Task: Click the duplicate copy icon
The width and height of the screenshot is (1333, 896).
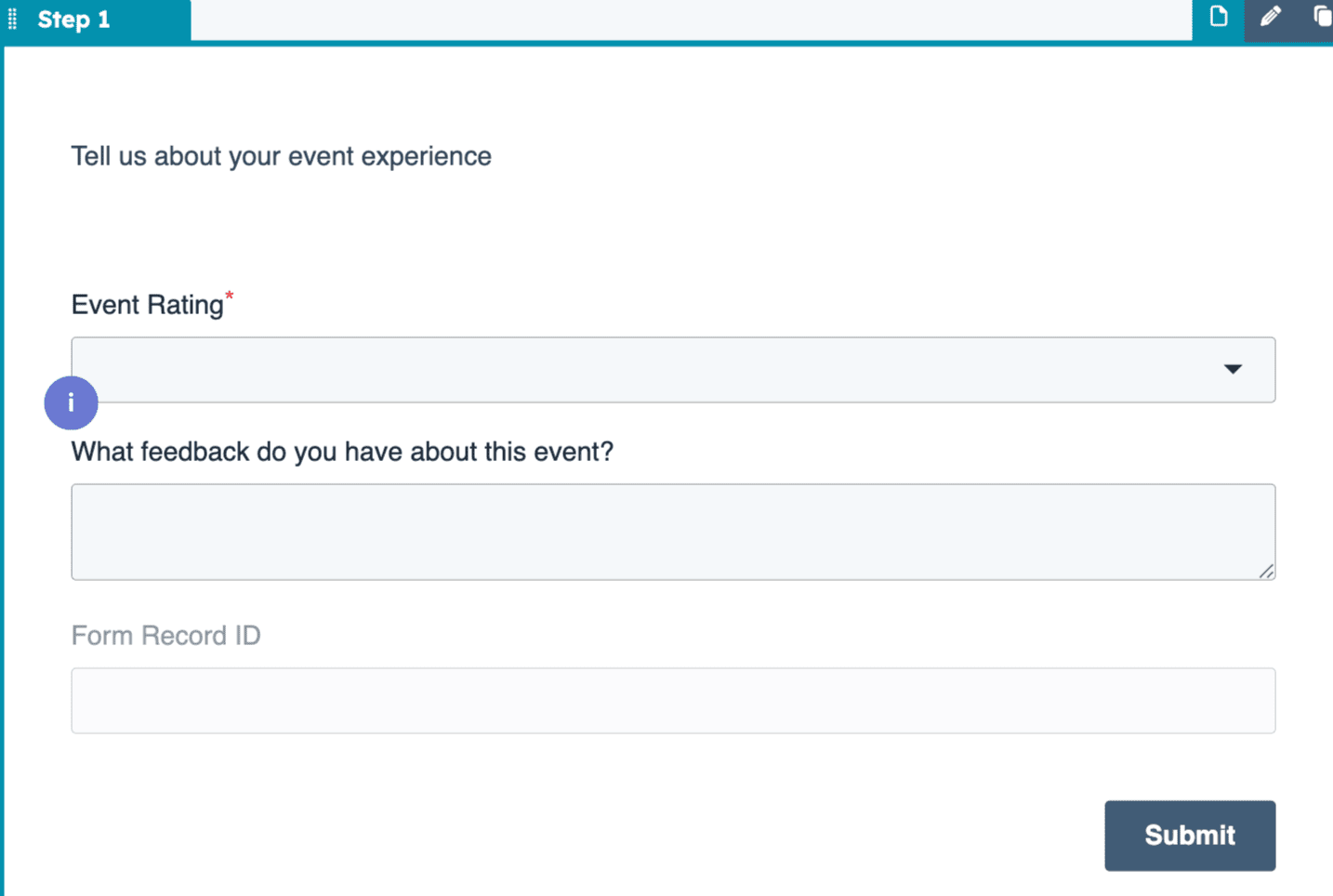Action: (x=1322, y=17)
